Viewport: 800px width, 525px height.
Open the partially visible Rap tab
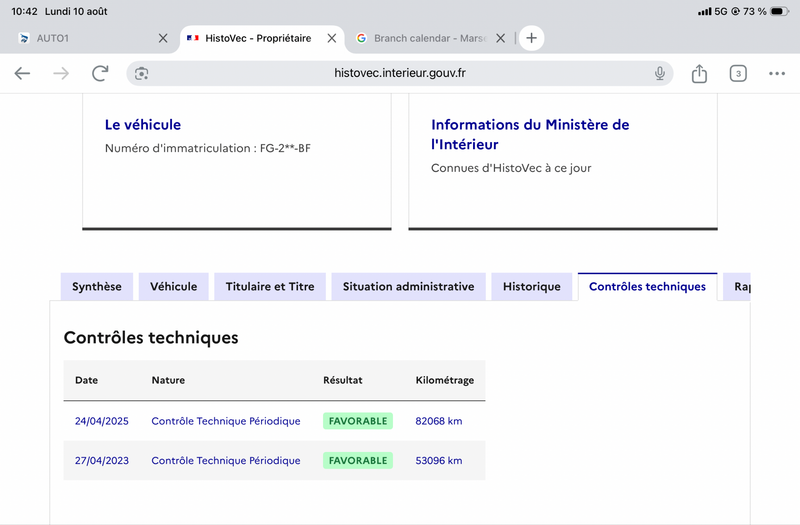[x=737, y=287]
